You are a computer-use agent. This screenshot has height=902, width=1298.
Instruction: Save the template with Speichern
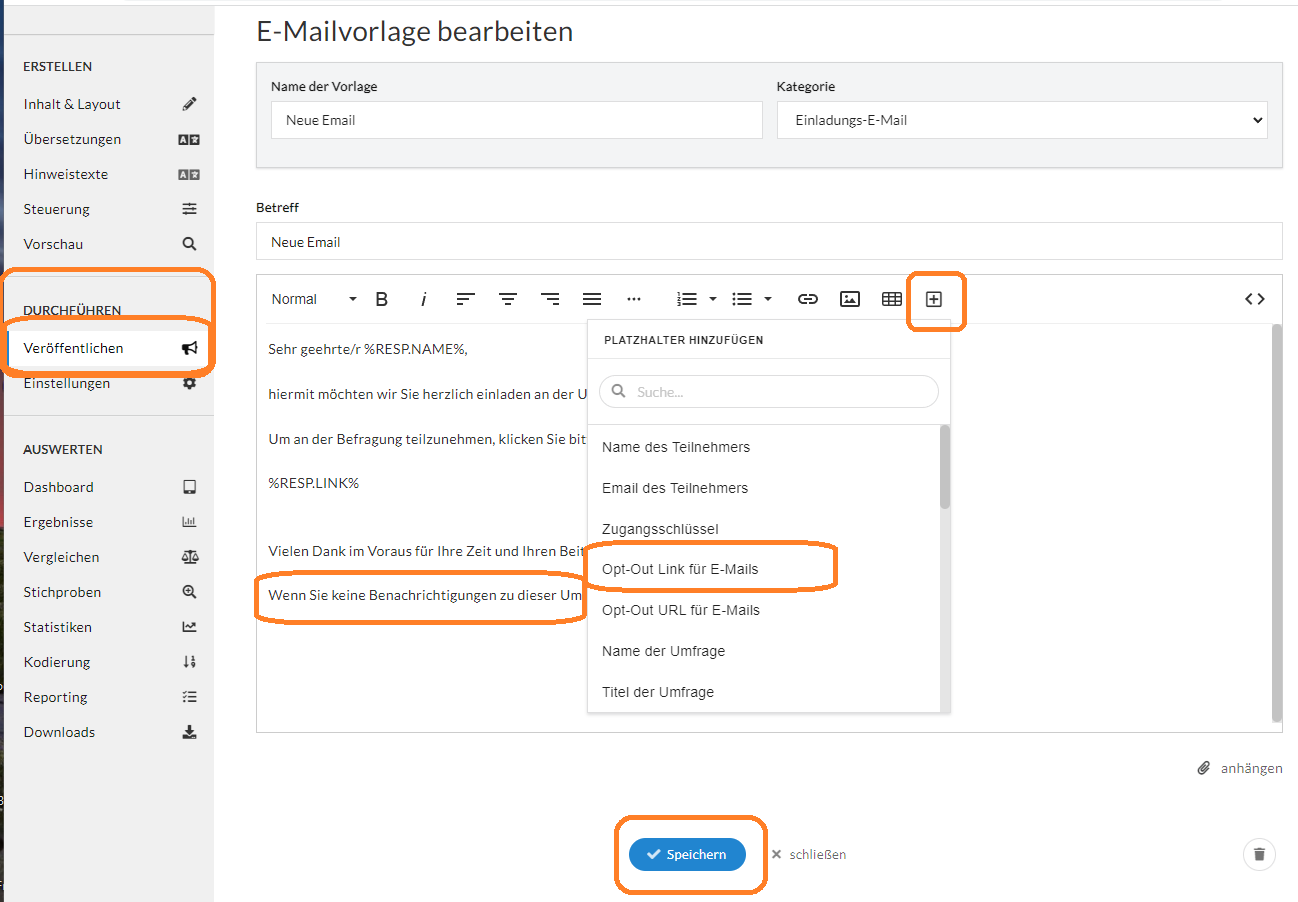coord(690,854)
